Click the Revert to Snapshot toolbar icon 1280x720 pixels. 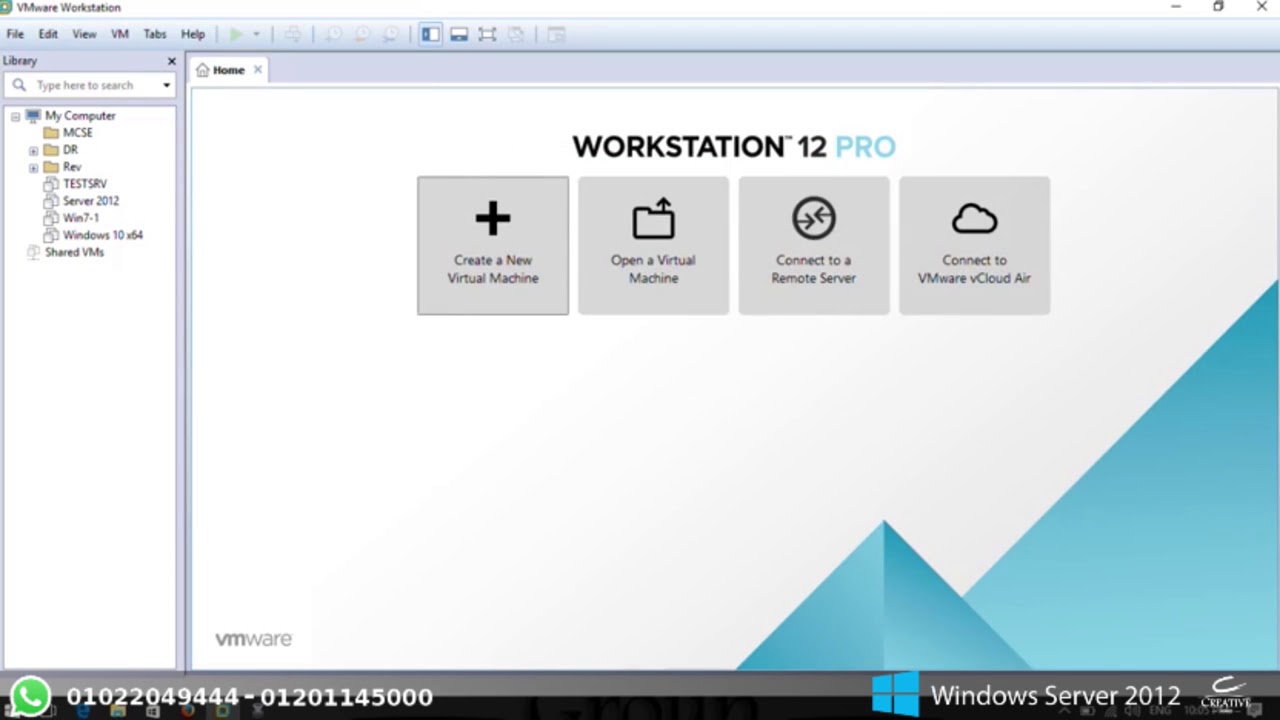pos(362,34)
